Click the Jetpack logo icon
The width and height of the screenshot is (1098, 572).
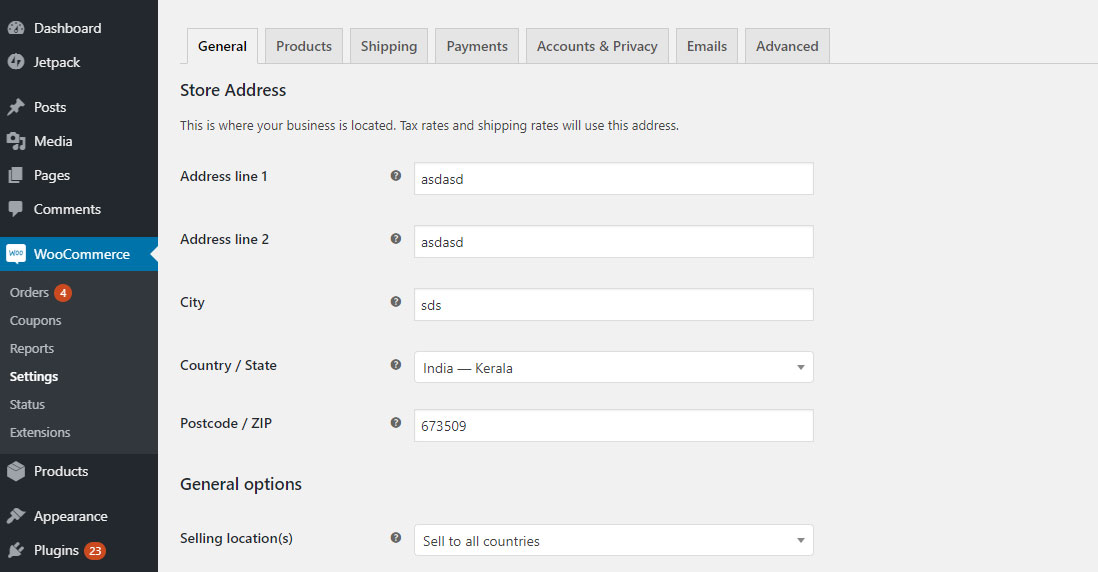pos(15,62)
